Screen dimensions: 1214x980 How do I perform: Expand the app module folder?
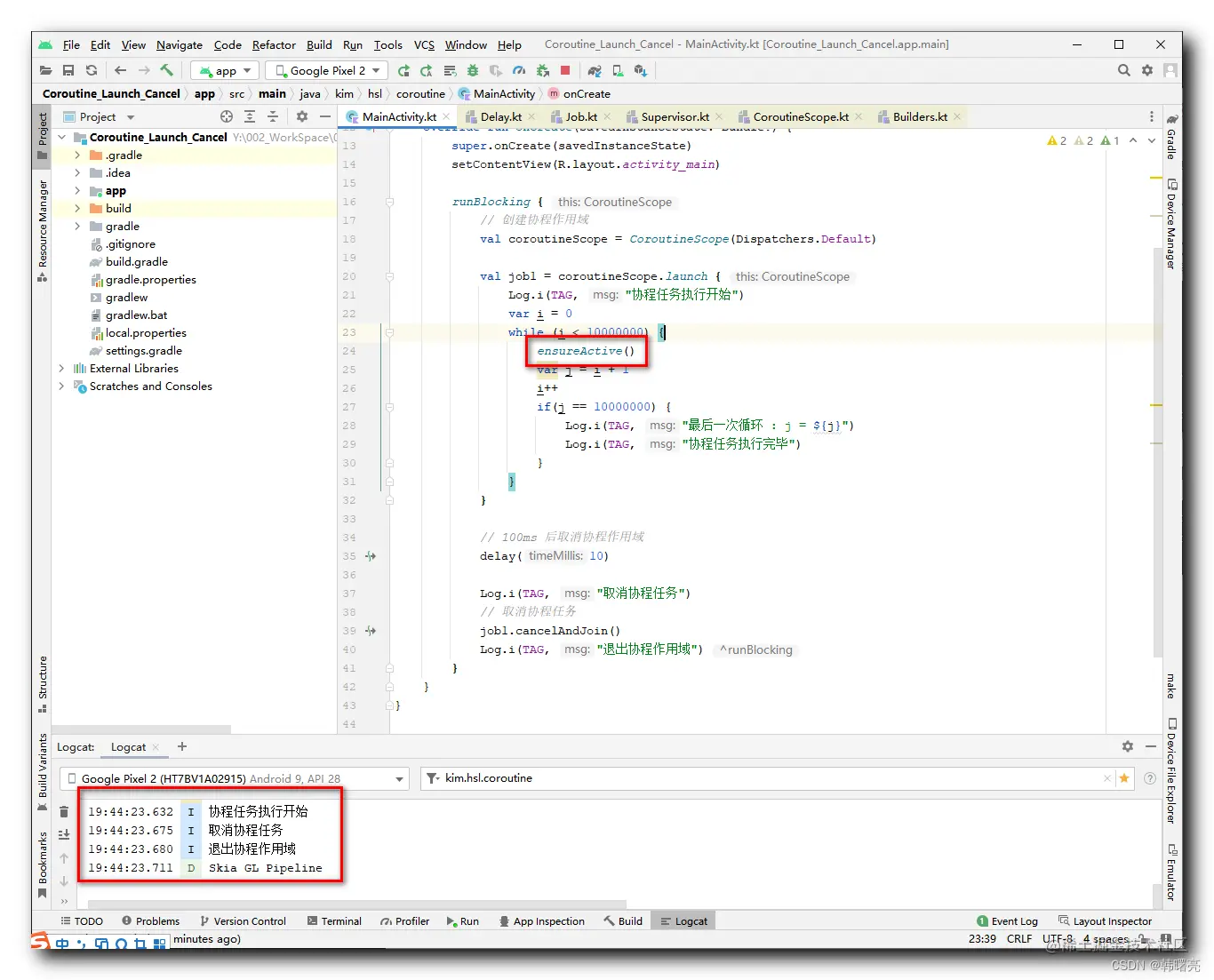(77, 191)
